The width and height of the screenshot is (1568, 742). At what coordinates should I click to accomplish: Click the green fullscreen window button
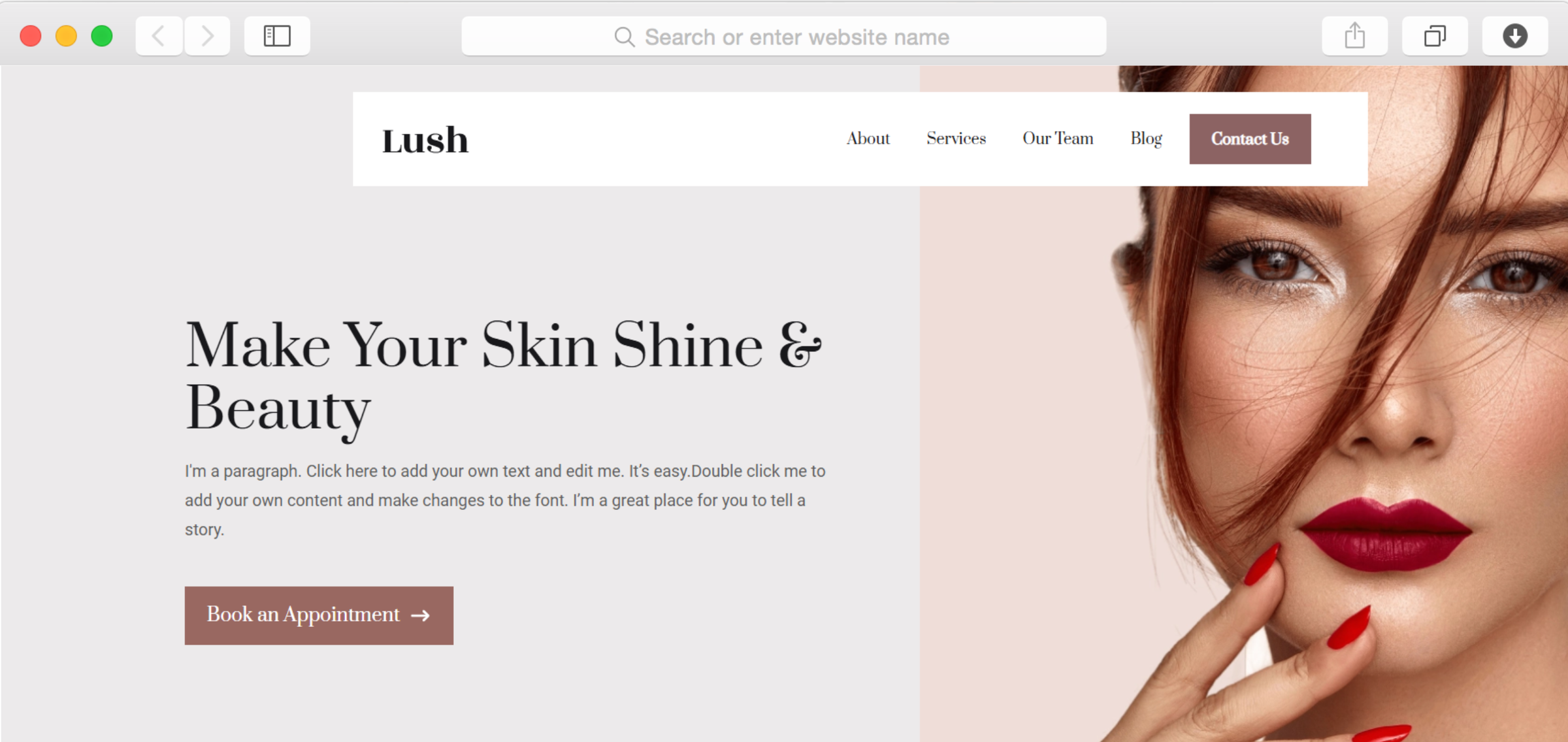tap(102, 36)
